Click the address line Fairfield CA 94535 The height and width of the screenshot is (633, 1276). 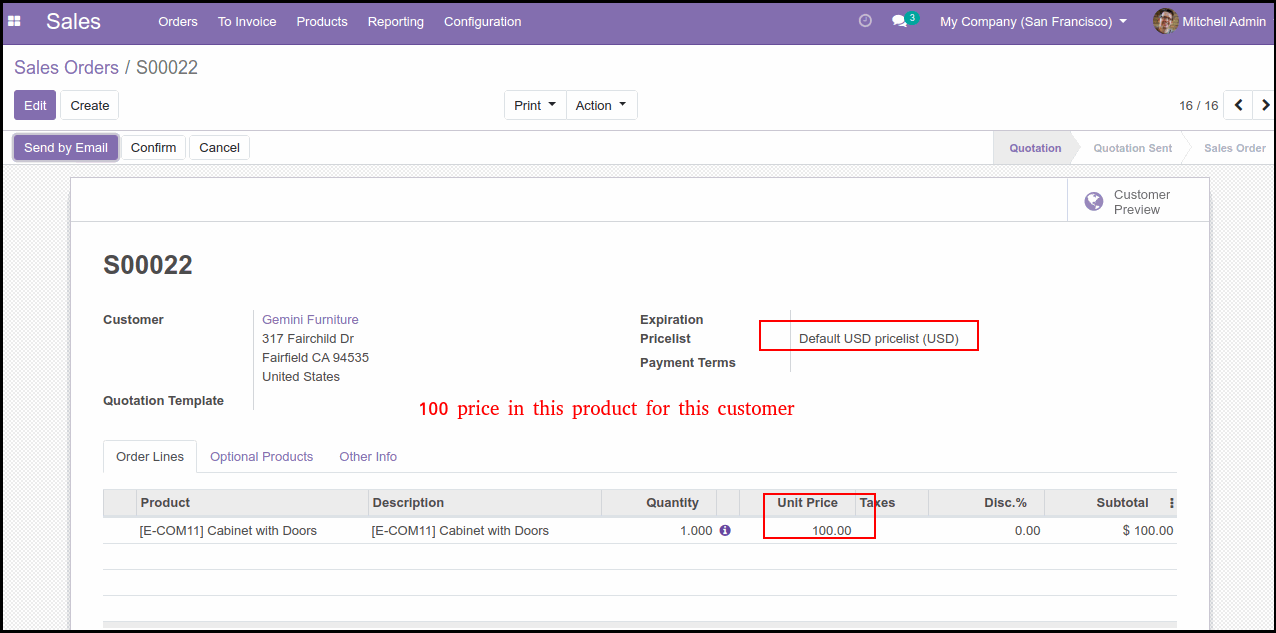(315, 357)
